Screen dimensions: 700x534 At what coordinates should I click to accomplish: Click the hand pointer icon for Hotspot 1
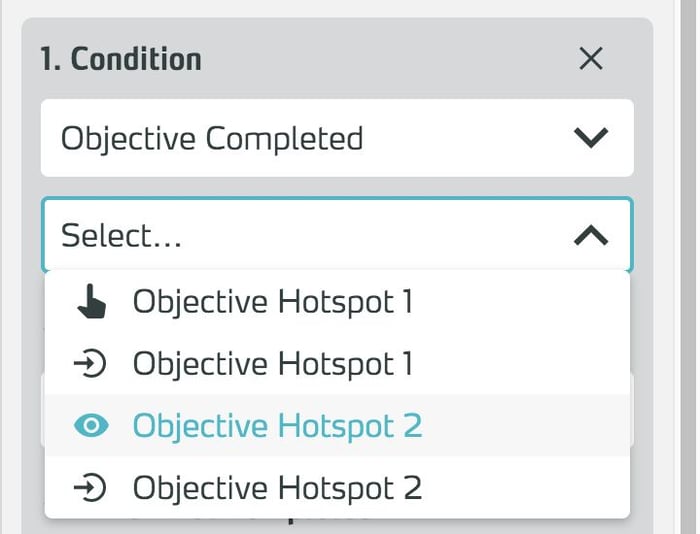[x=91, y=302]
